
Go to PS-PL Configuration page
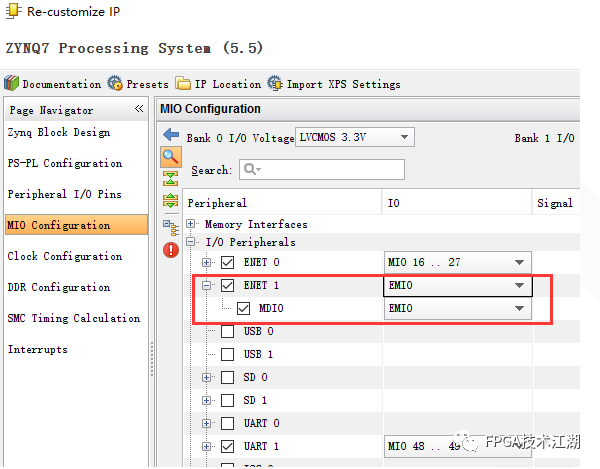(x=65, y=163)
